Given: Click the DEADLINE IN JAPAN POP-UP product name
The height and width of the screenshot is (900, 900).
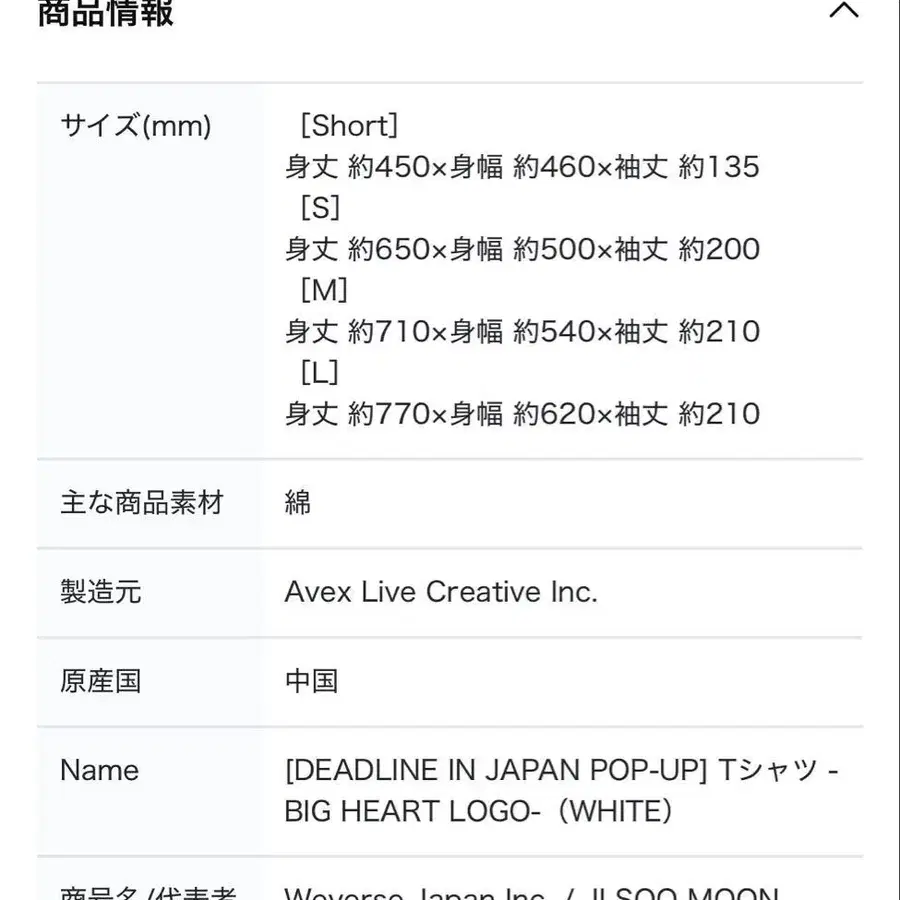Looking at the screenshot, I should tap(562, 771).
